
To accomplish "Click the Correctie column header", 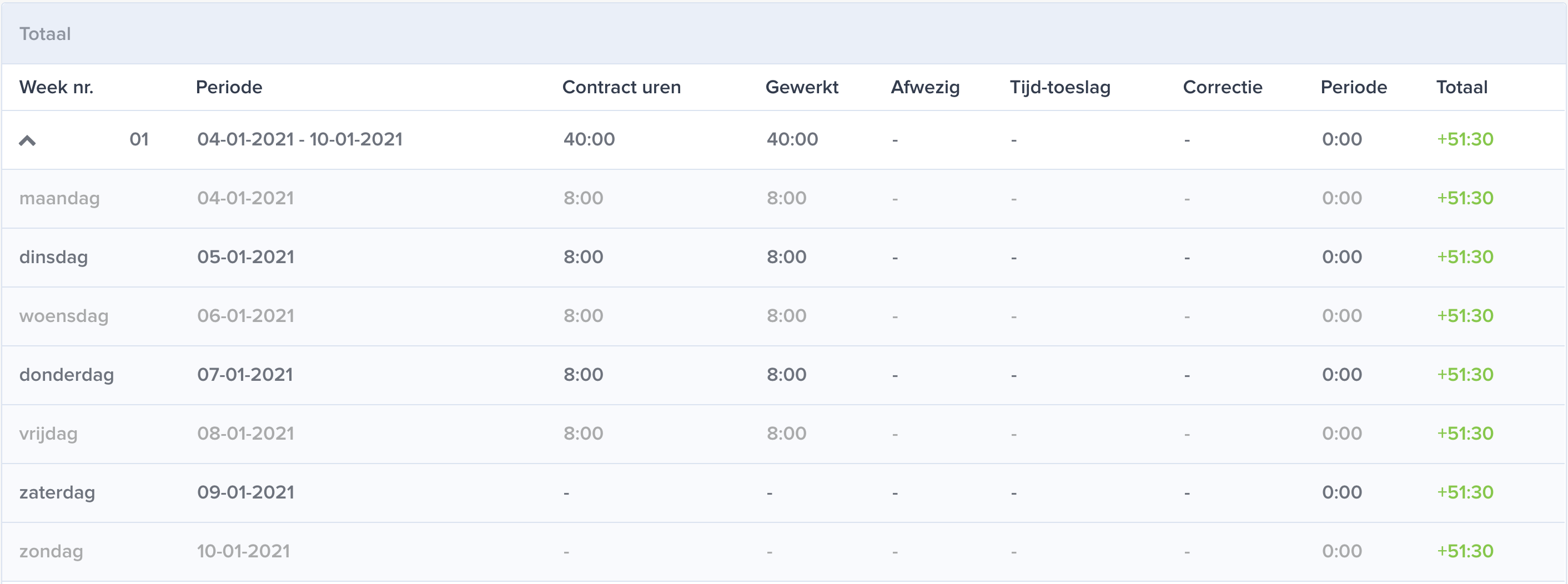I will point(1222,87).
